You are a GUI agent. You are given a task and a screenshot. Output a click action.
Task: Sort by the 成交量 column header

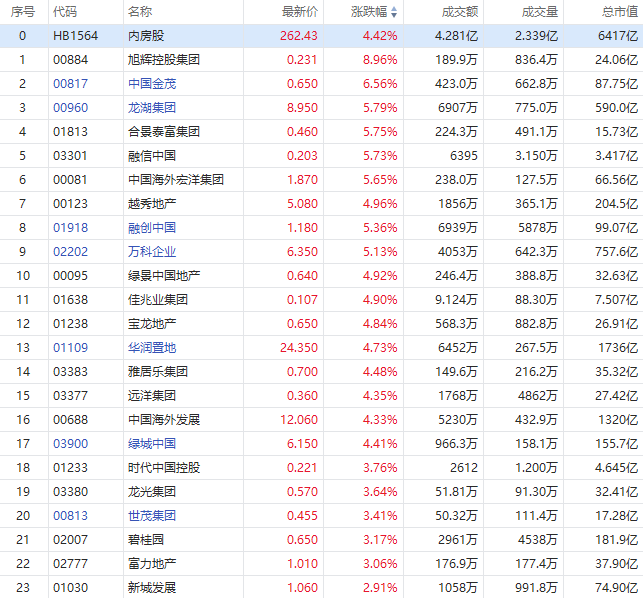[540, 12]
